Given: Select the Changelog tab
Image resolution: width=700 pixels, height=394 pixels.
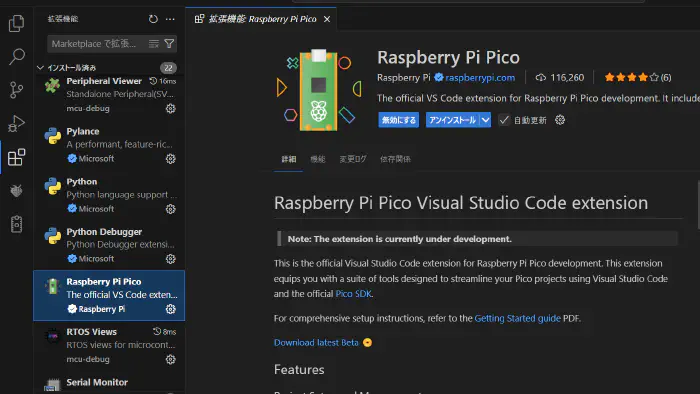Looking at the screenshot, I should click(353, 159).
